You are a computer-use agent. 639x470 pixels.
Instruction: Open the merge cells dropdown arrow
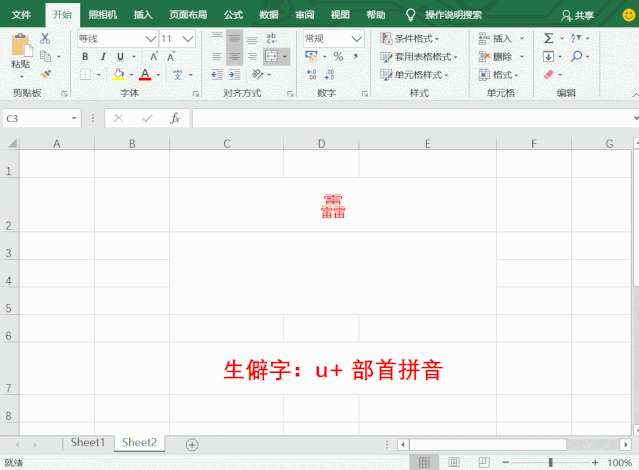click(x=284, y=57)
